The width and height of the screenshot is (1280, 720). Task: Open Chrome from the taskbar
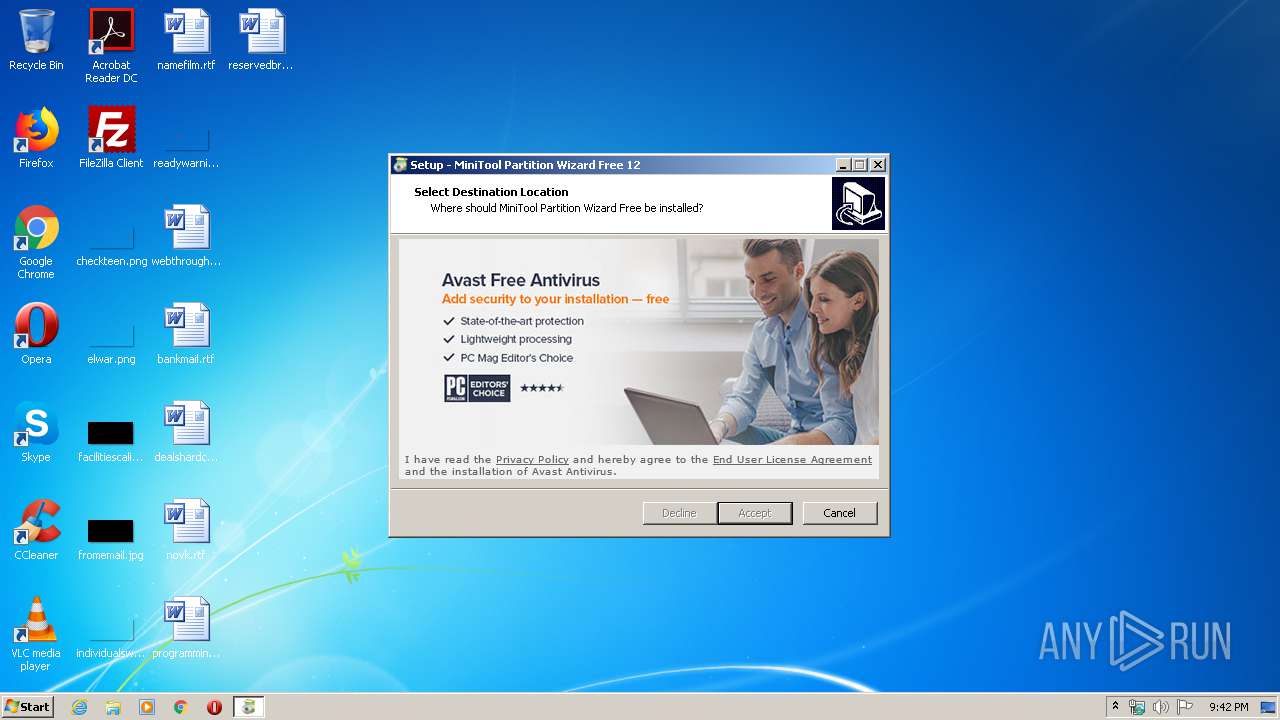181,707
